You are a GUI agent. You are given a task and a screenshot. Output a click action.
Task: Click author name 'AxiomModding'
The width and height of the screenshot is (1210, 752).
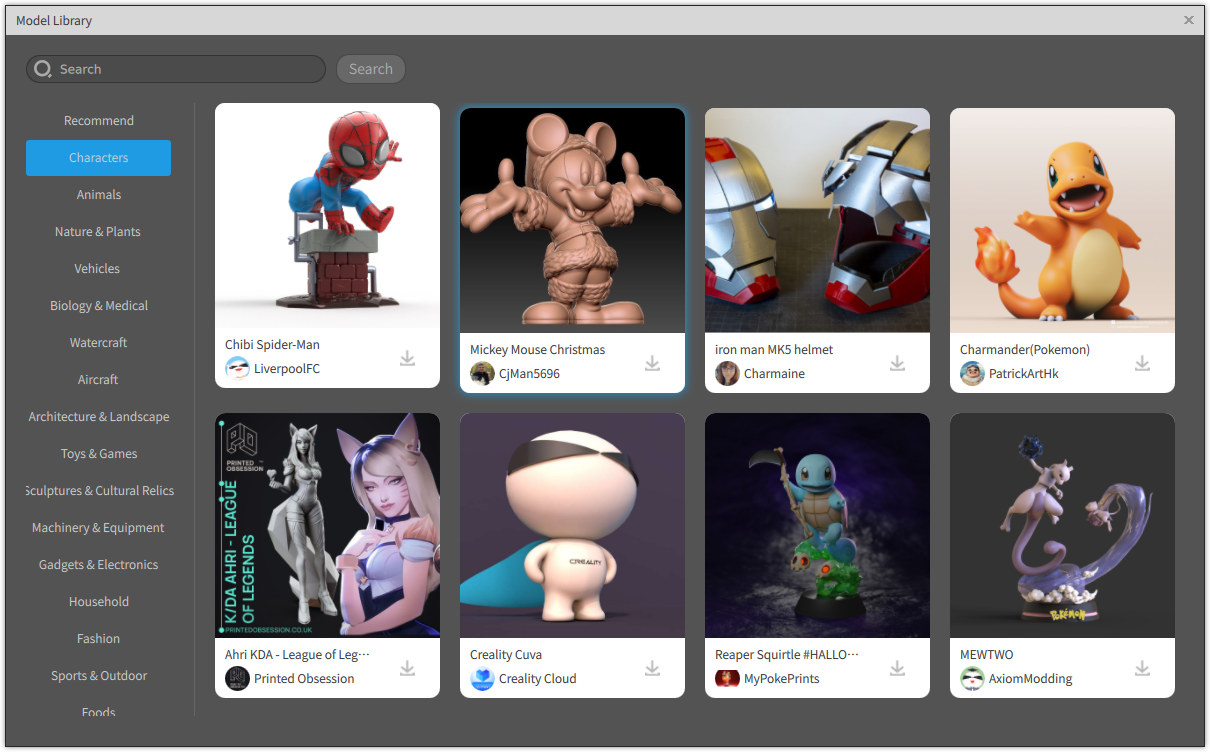[x=1030, y=679]
